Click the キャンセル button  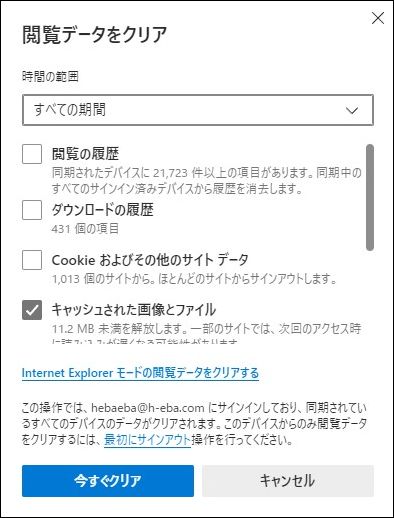(x=288, y=481)
